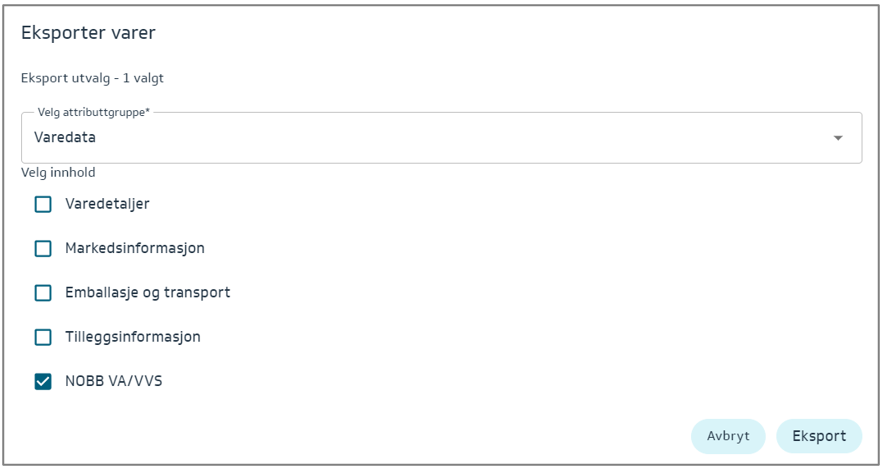885x469 pixels.
Task: Tick the Emballasje og transport checkbox
Action: (x=43, y=293)
